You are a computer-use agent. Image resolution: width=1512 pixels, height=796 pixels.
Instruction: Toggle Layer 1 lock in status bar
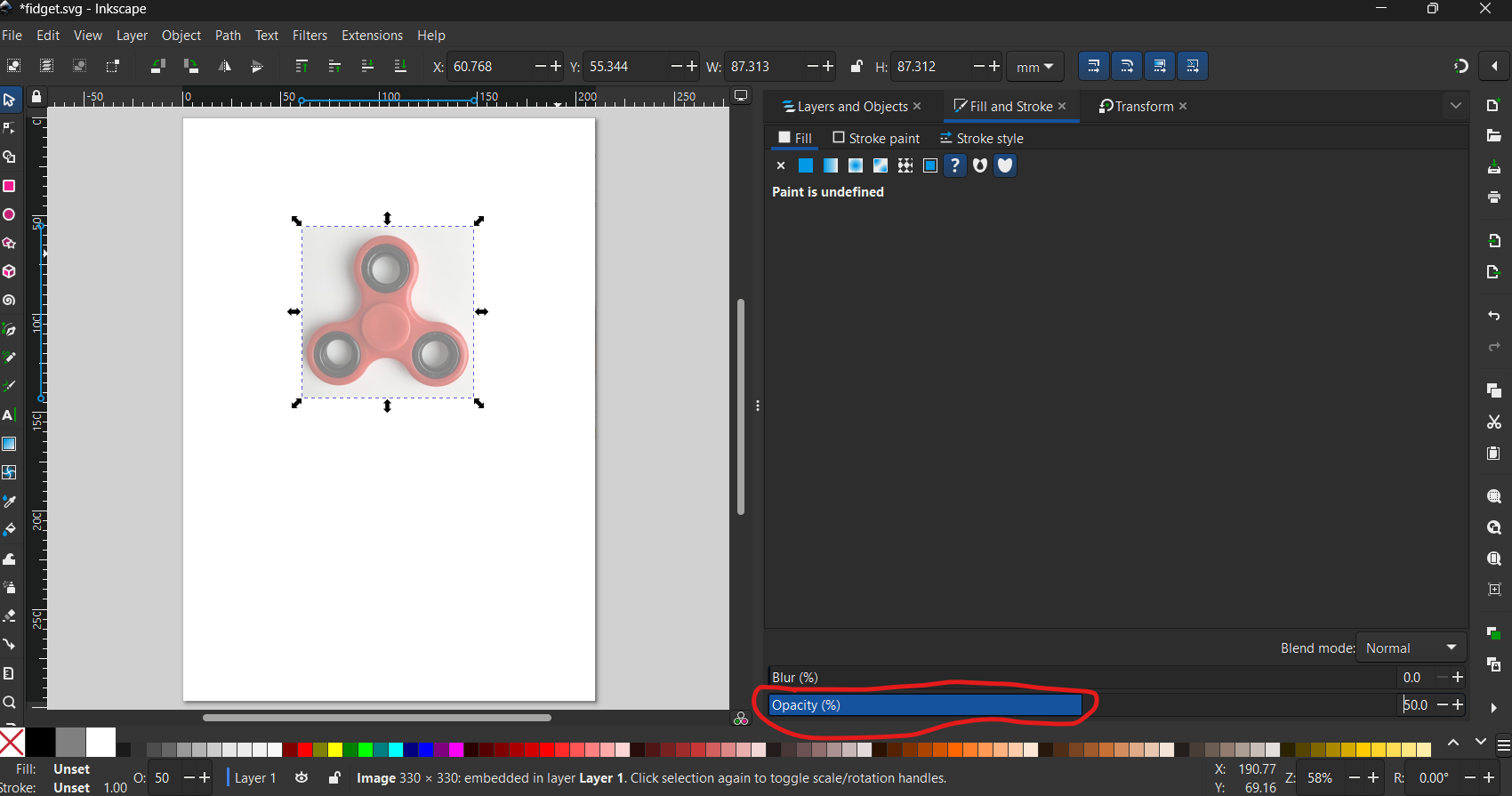click(334, 778)
